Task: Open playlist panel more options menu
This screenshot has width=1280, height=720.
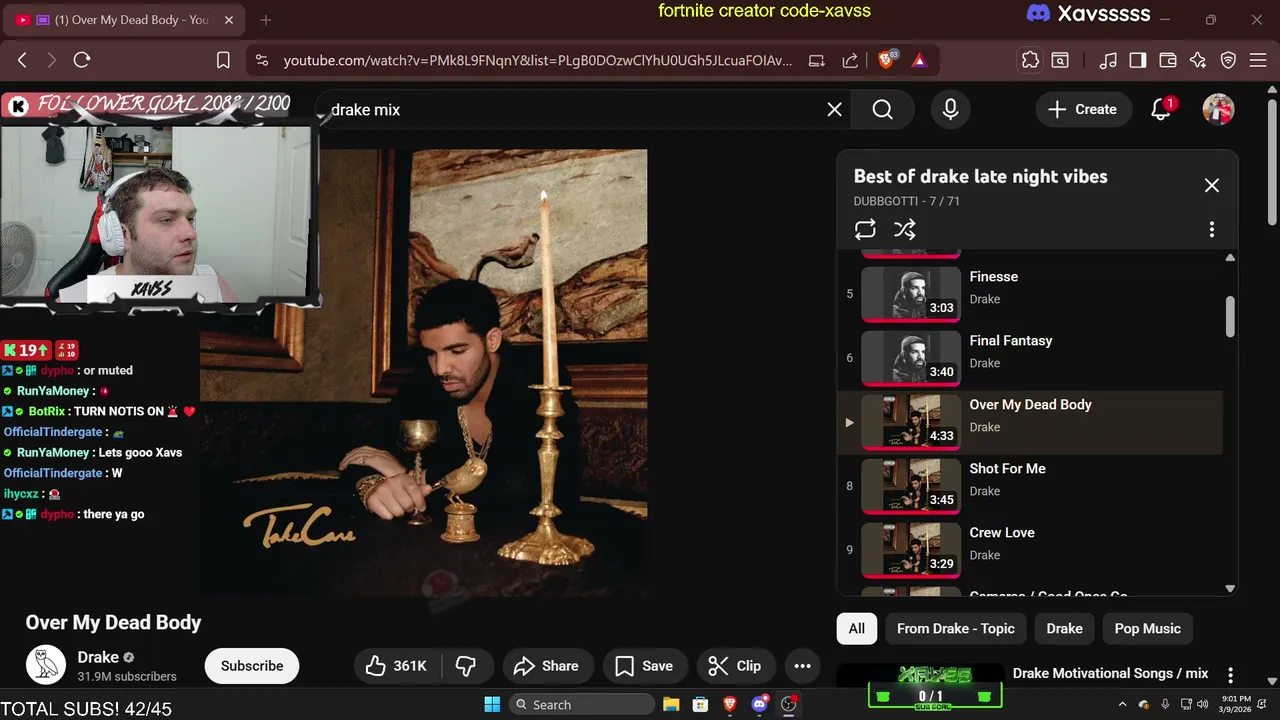Action: pos(1211,230)
